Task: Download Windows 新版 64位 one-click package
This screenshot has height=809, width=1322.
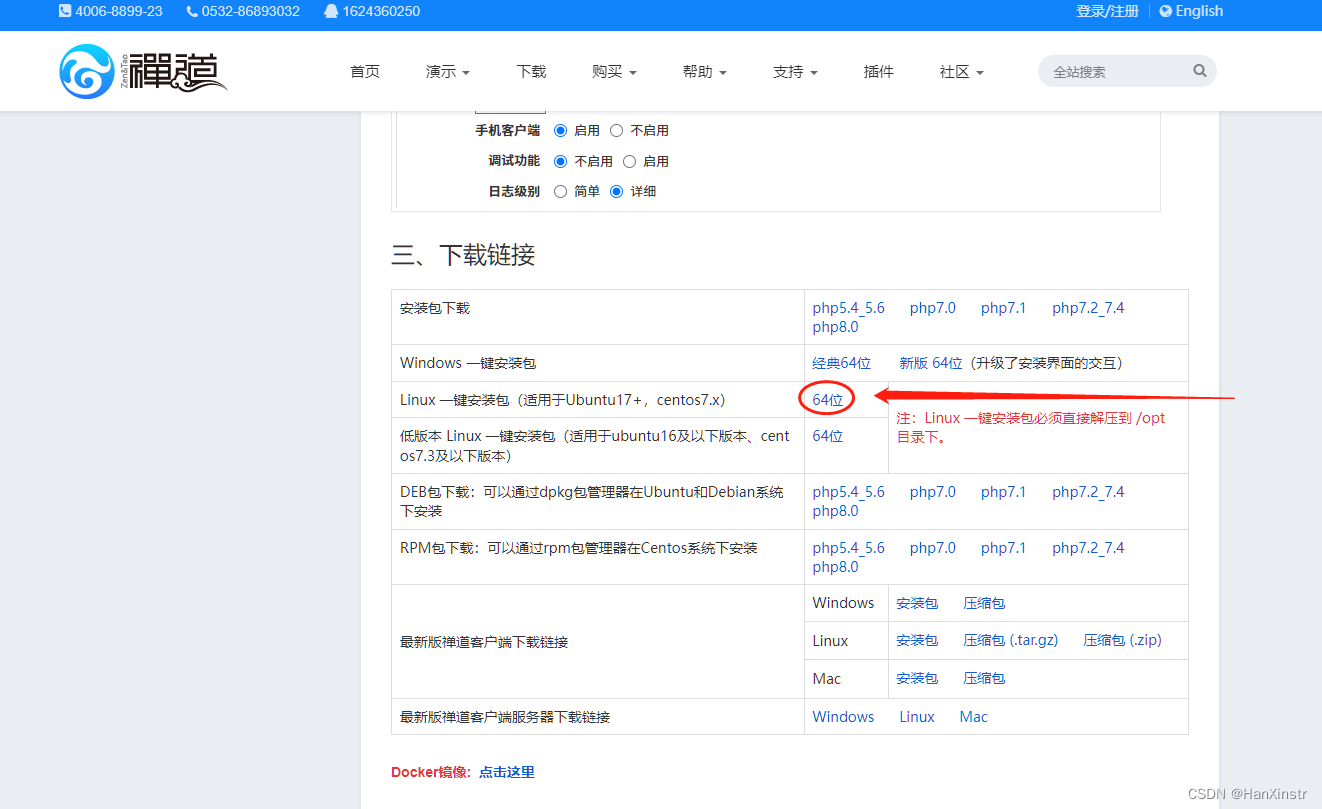Action: click(x=931, y=363)
